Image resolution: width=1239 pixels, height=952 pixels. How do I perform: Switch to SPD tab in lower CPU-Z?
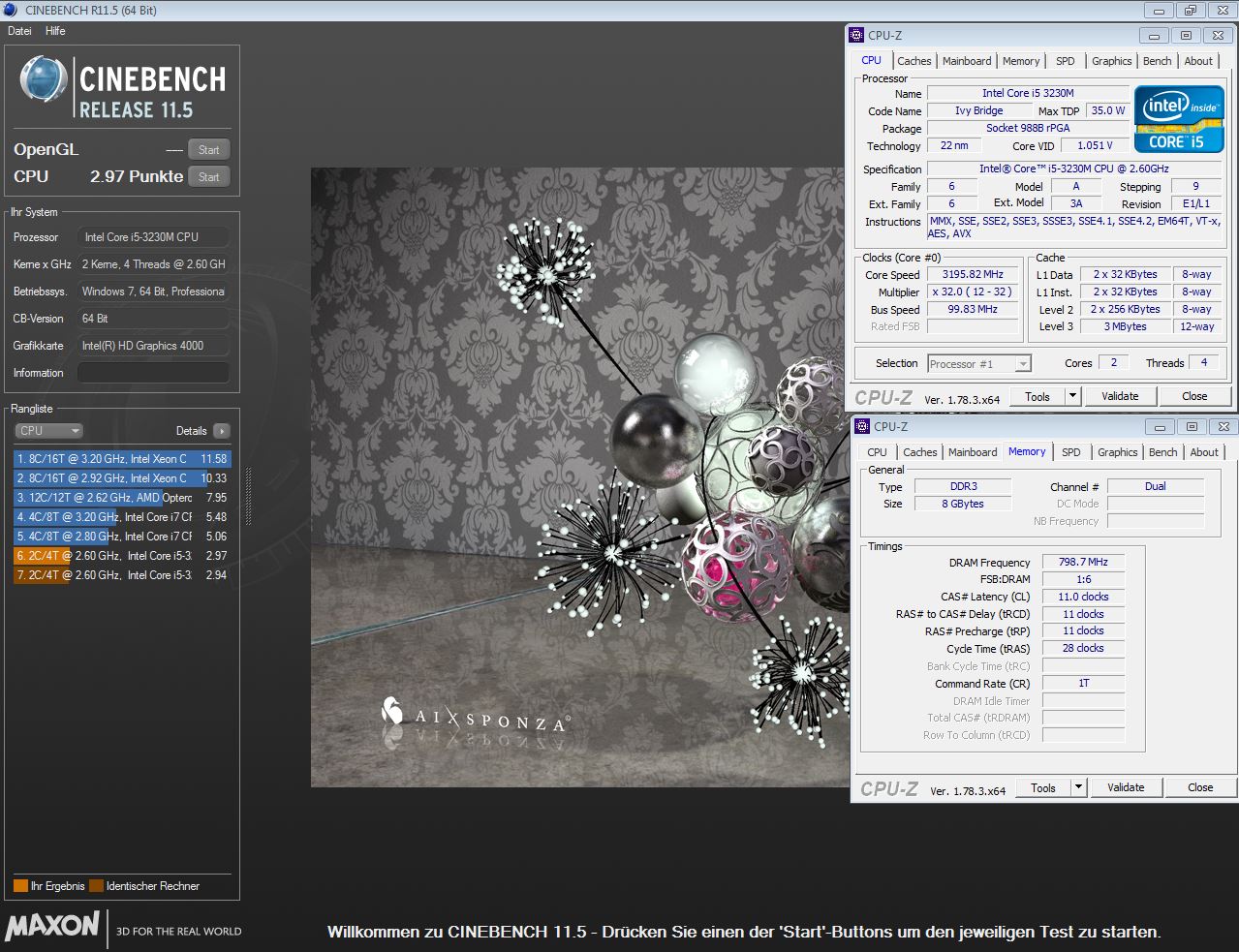coord(1071,452)
